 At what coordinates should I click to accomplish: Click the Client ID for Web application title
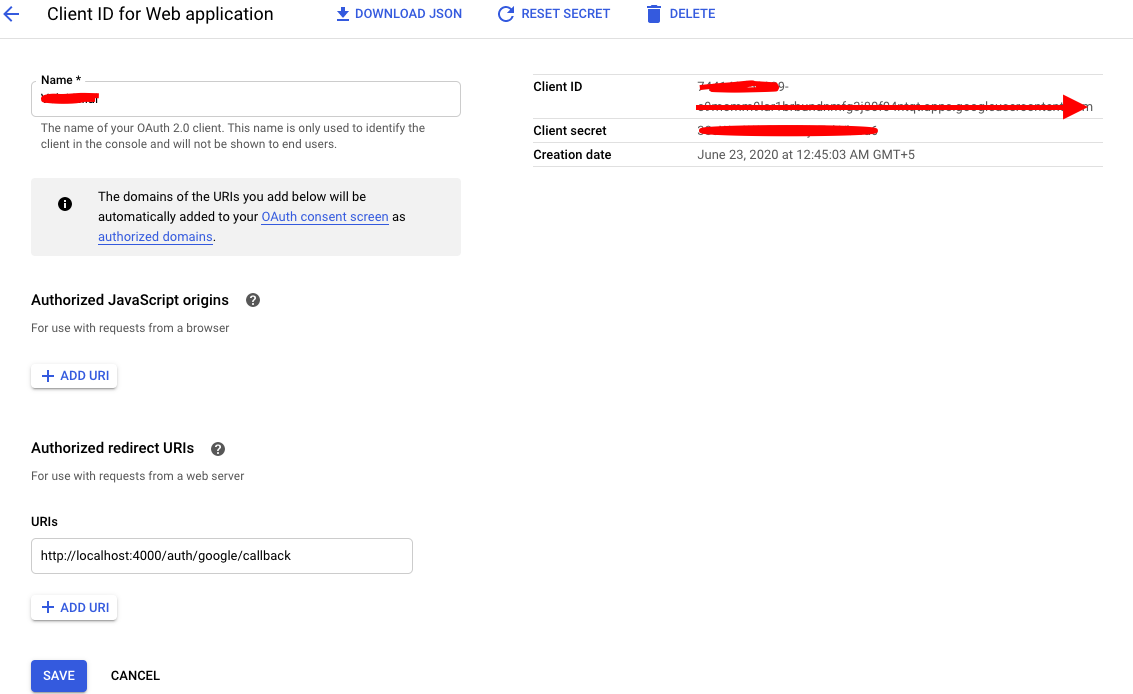(x=160, y=15)
